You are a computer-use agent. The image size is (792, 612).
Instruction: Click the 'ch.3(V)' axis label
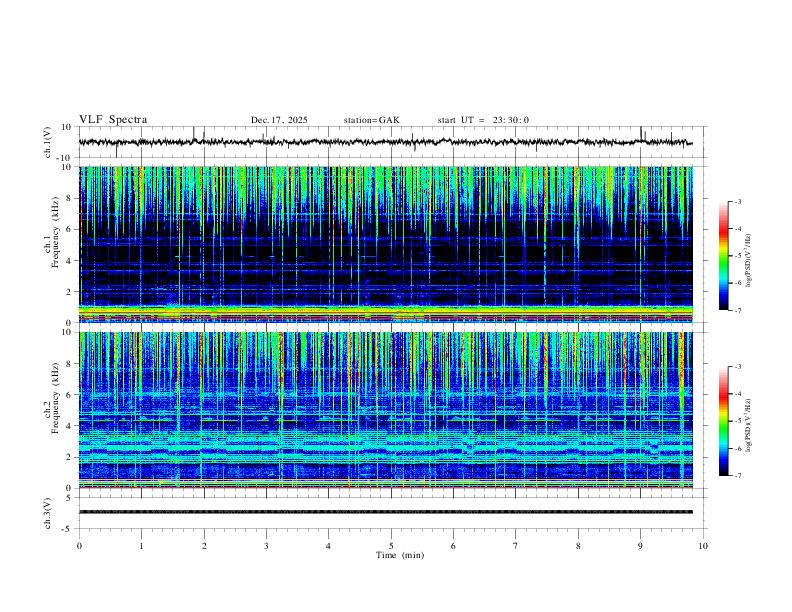[x=47, y=513]
